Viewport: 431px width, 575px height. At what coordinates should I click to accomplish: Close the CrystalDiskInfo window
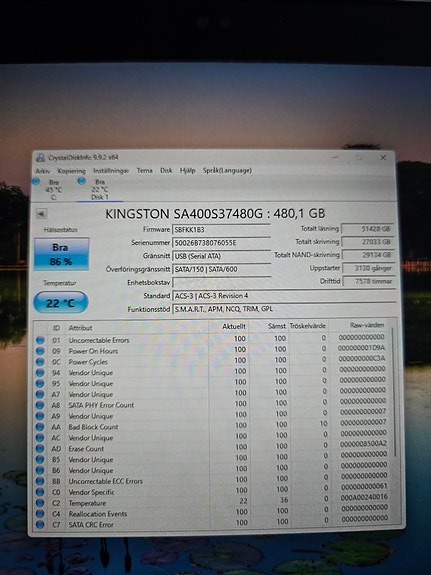pos(383,157)
